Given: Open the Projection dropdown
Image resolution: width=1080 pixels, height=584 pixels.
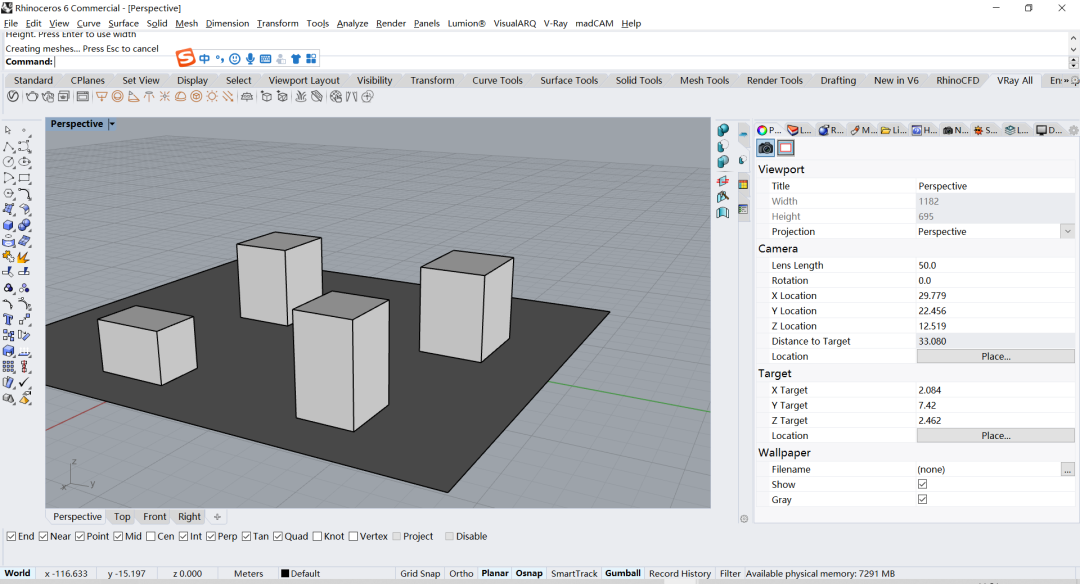Looking at the screenshot, I should (x=1067, y=232).
